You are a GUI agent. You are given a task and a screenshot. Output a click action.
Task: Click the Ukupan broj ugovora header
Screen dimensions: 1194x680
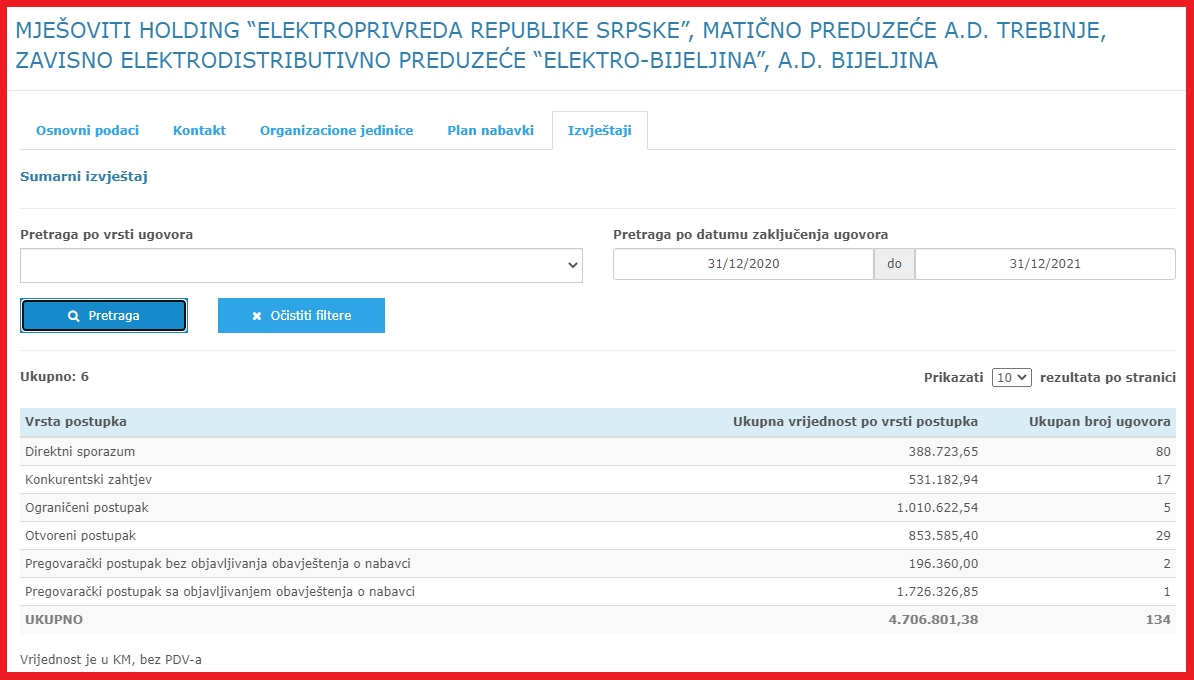coord(1100,422)
